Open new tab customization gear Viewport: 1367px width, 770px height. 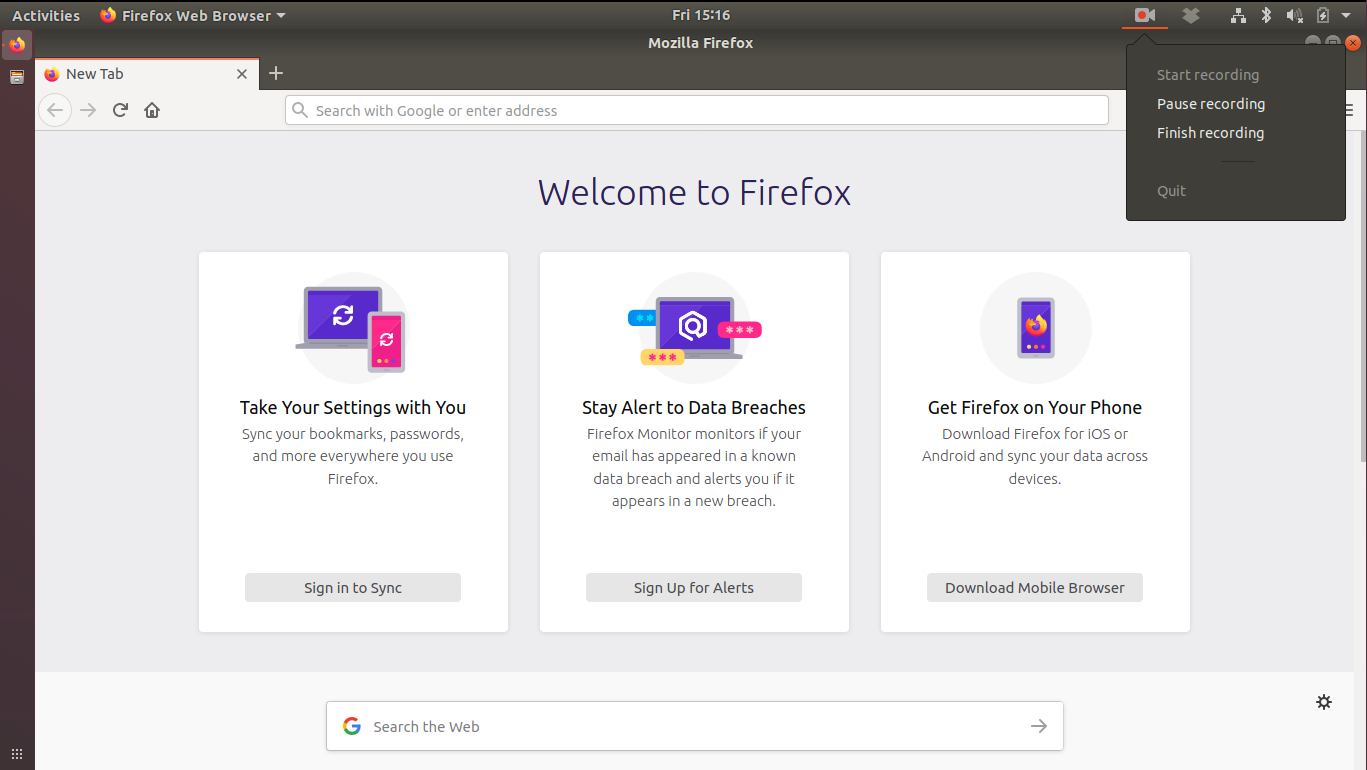1324,702
